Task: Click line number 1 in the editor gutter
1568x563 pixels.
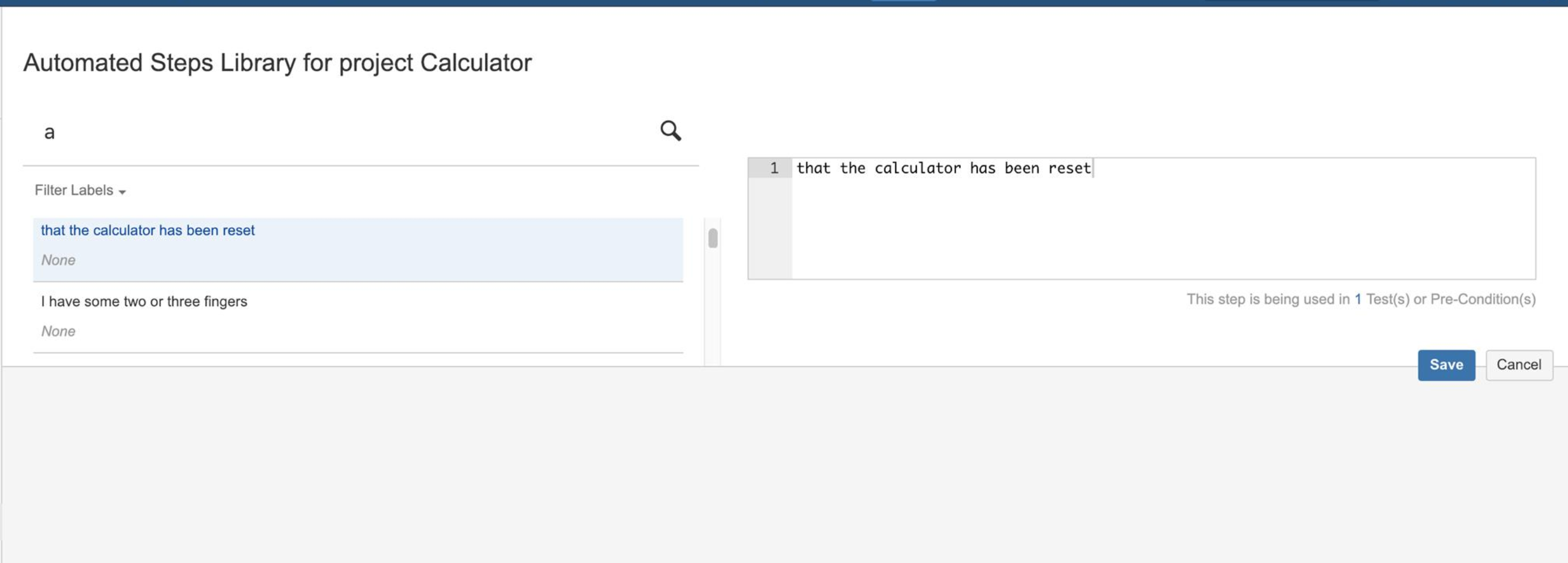Action: coord(774,169)
